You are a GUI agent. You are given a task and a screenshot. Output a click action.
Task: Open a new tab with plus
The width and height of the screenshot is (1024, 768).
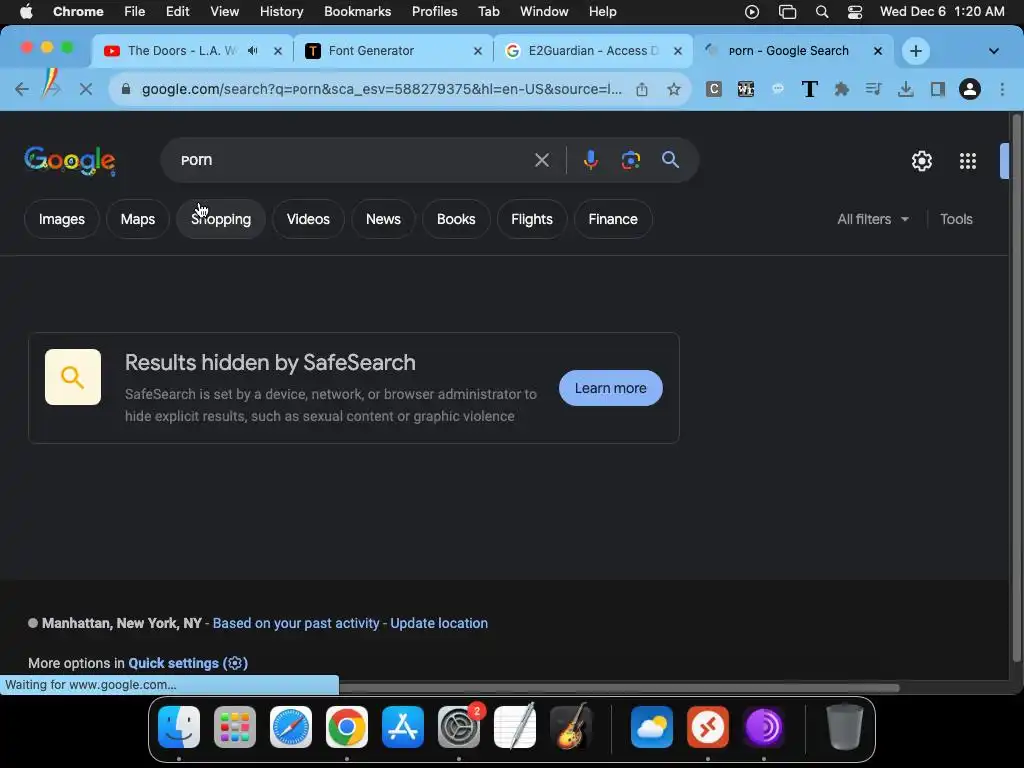tap(916, 51)
